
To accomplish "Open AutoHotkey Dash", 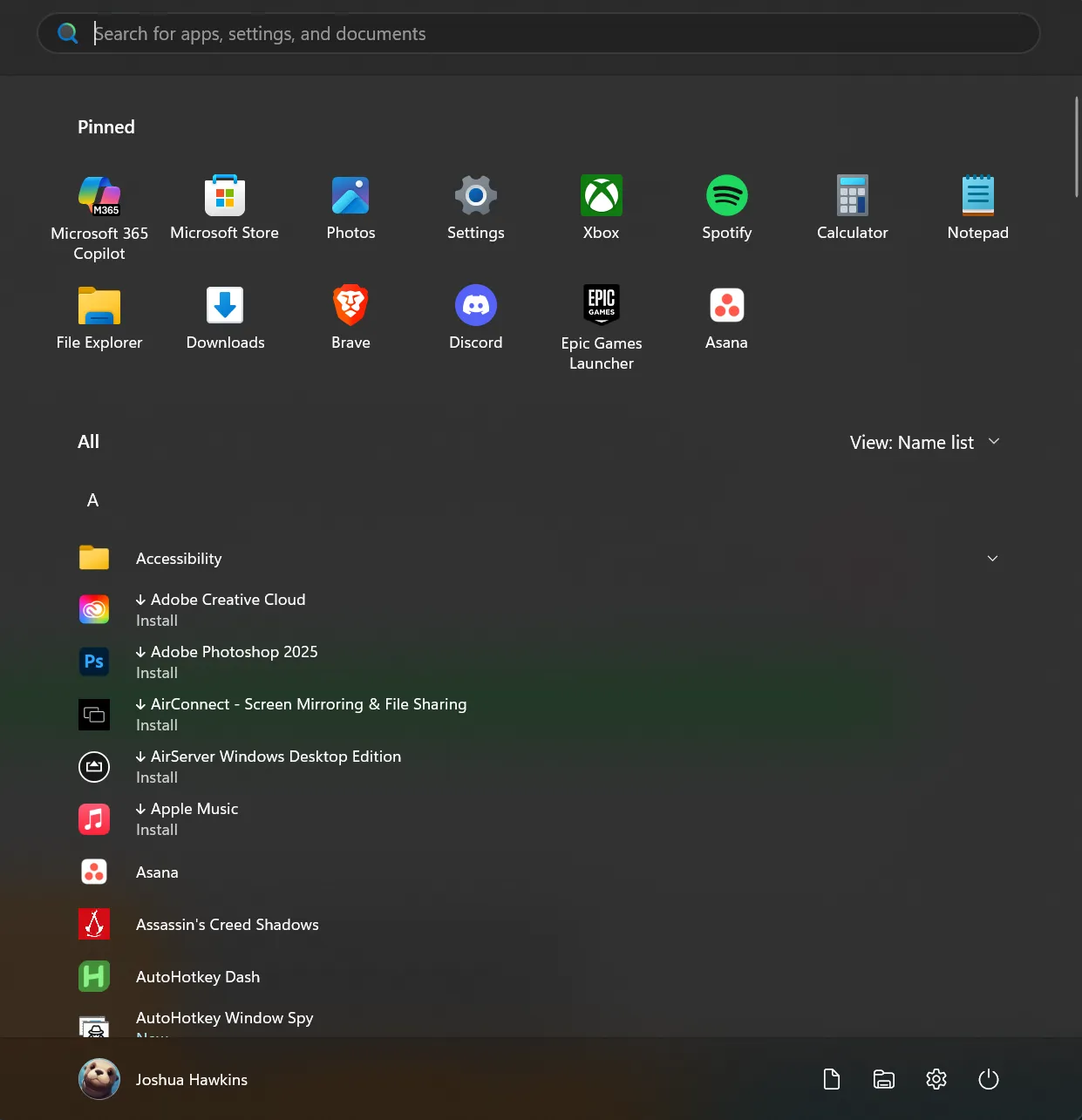I will point(198,976).
